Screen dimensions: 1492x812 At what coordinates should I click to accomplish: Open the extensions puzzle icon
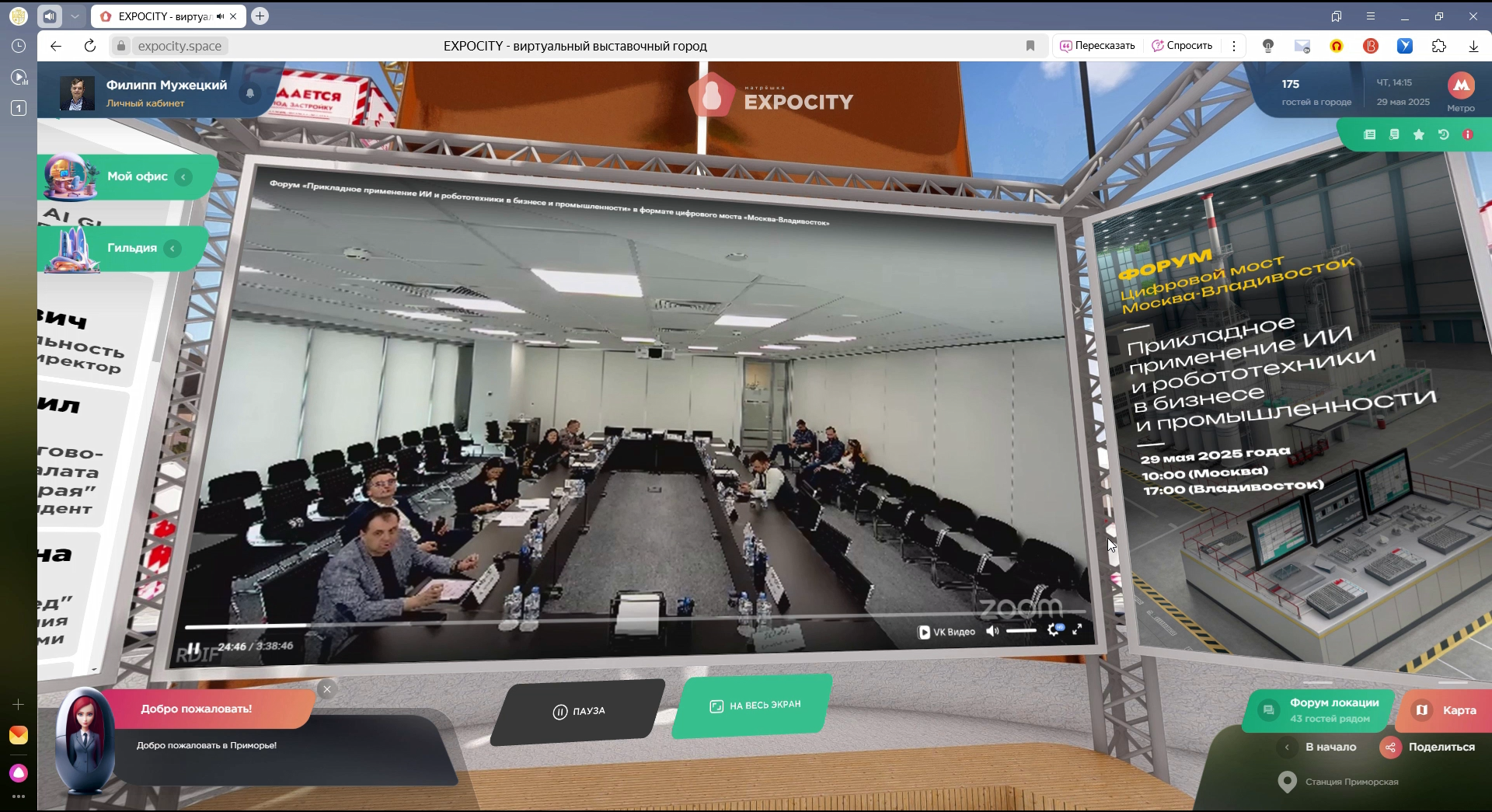[1439, 46]
